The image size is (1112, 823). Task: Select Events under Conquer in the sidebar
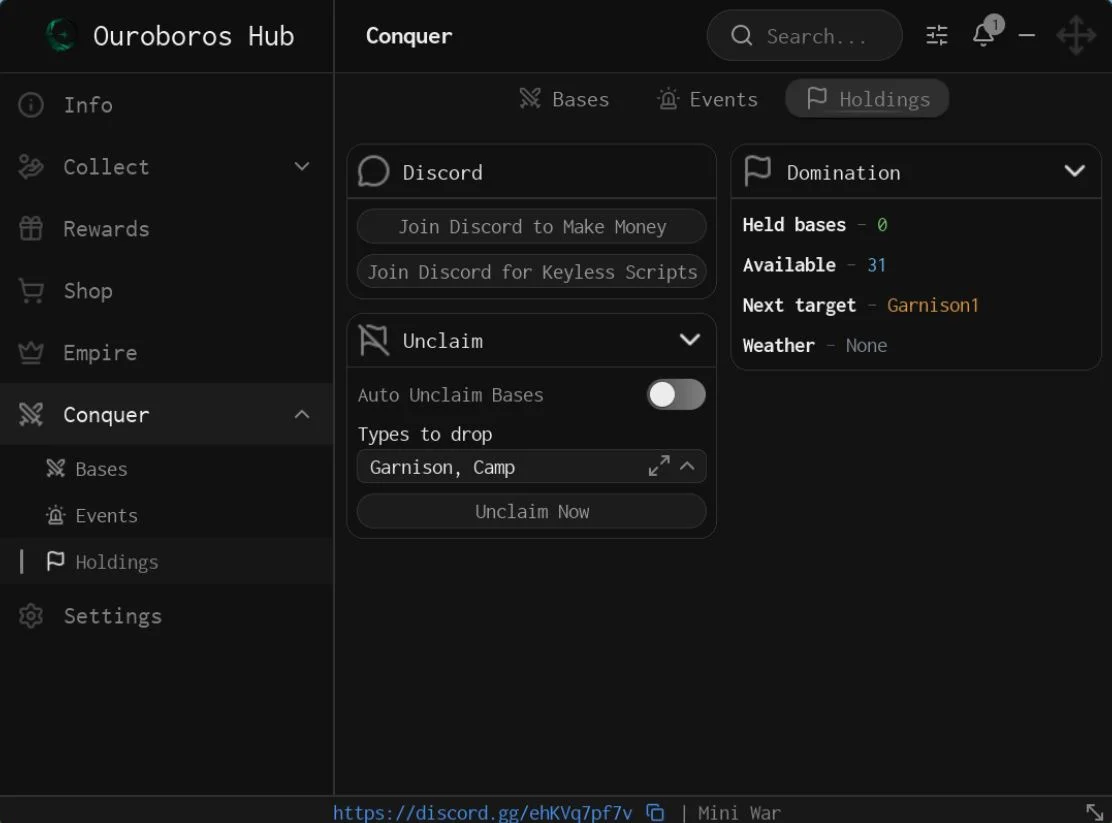pos(167,516)
